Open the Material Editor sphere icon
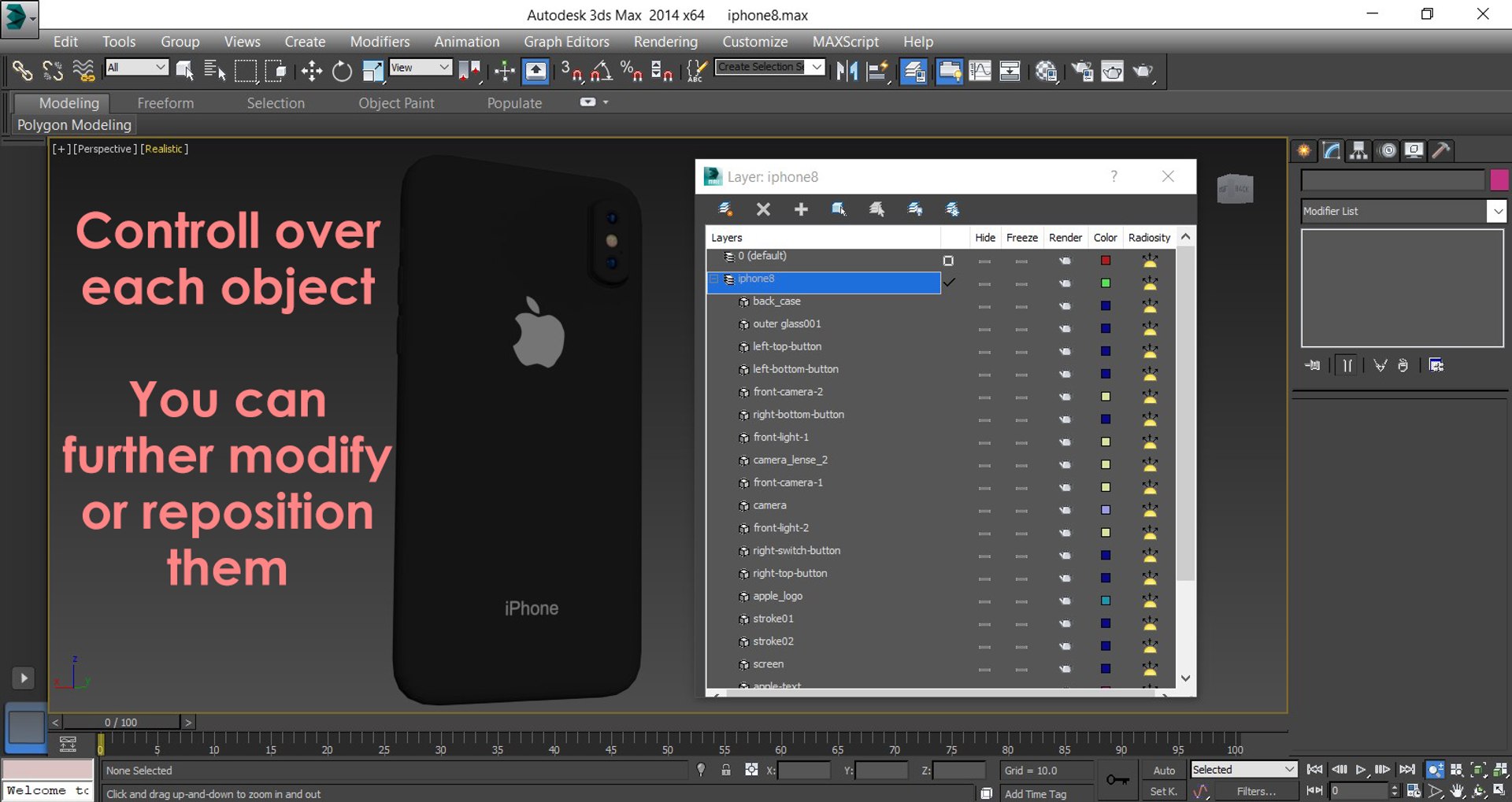Viewport: 1512px width, 802px height. coord(1046,72)
